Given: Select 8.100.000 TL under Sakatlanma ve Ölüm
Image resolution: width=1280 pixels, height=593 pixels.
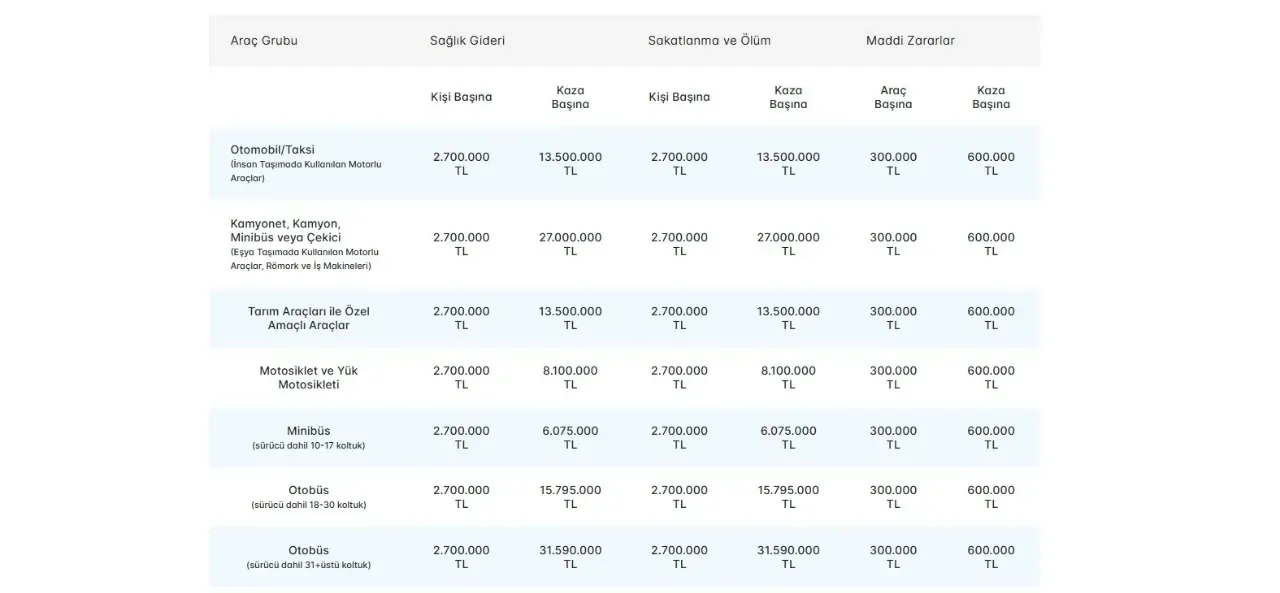Looking at the screenshot, I should tap(788, 377).
